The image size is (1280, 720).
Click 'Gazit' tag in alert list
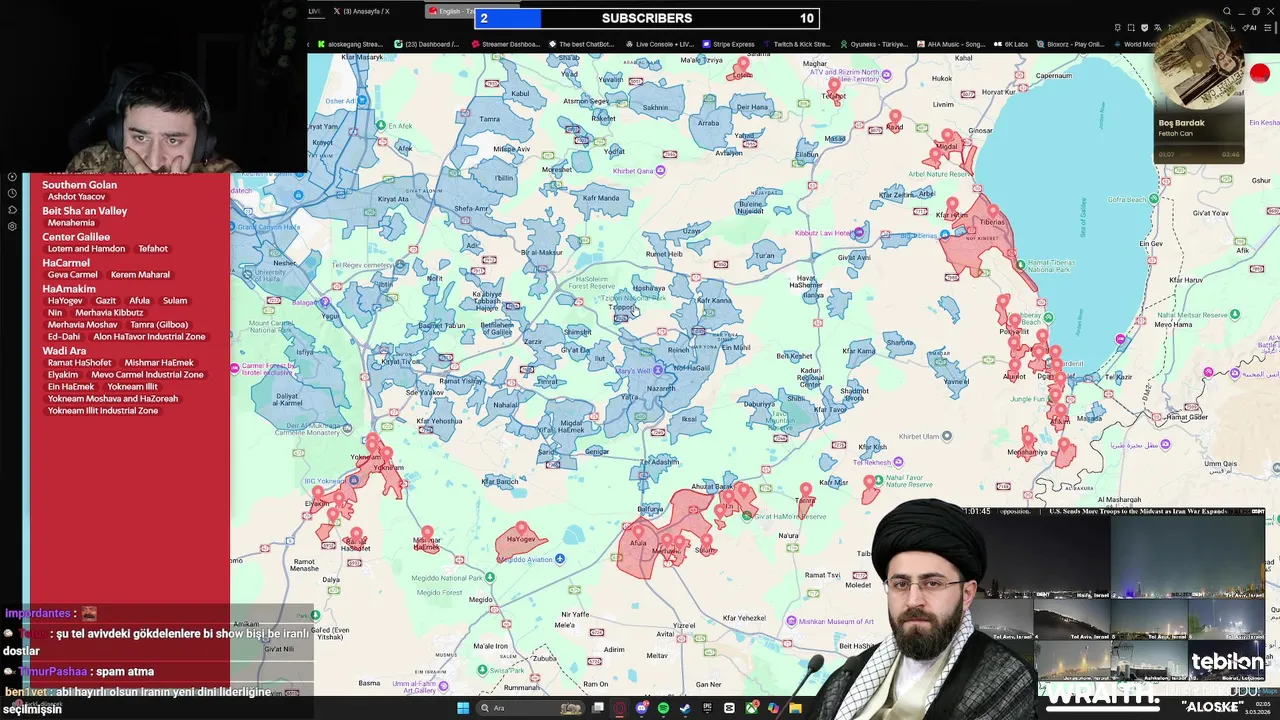click(x=106, y=301)
